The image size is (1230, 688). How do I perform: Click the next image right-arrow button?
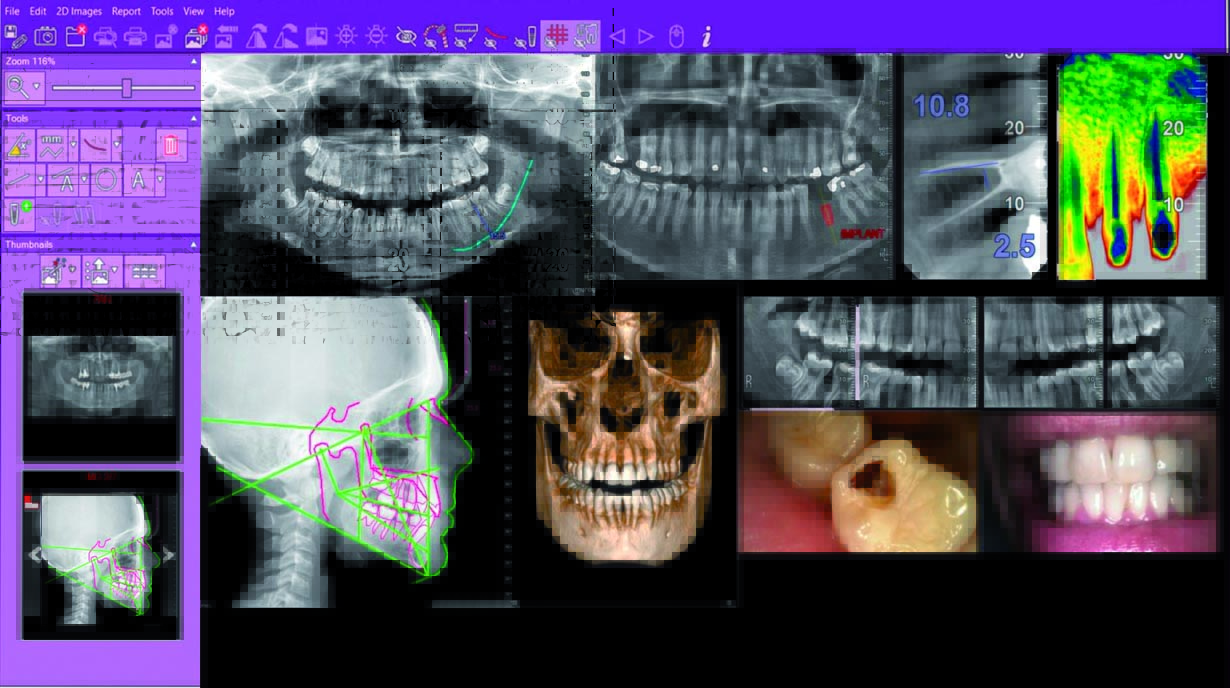[x=646, y=37]
